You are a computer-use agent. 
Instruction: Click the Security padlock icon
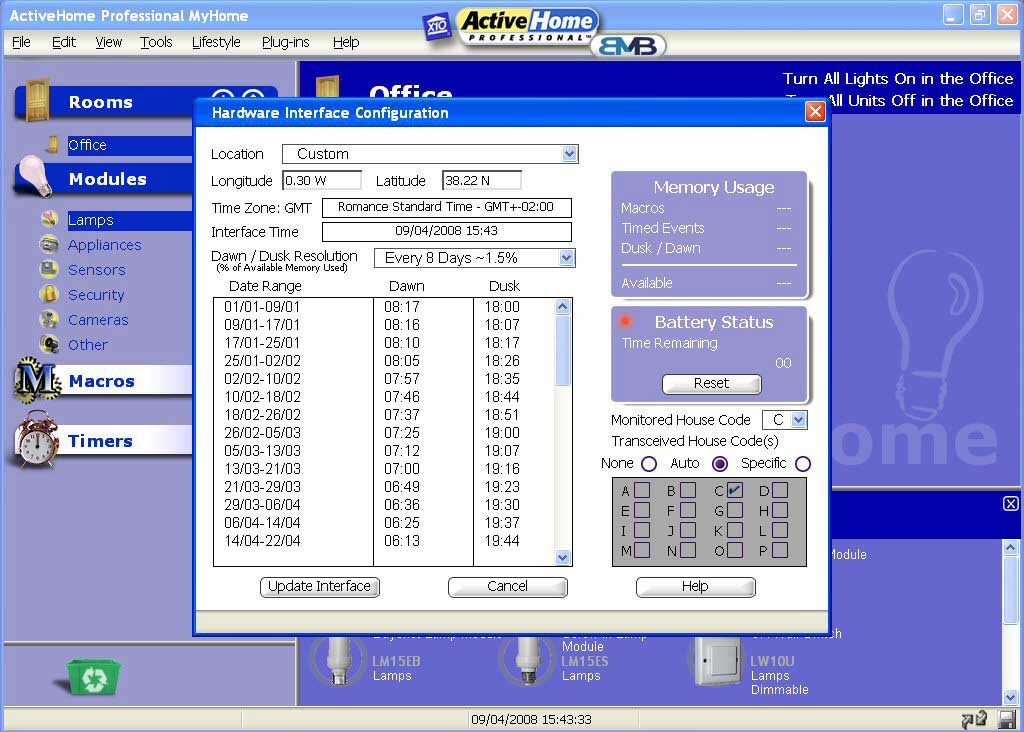click(x=48, y=295)
